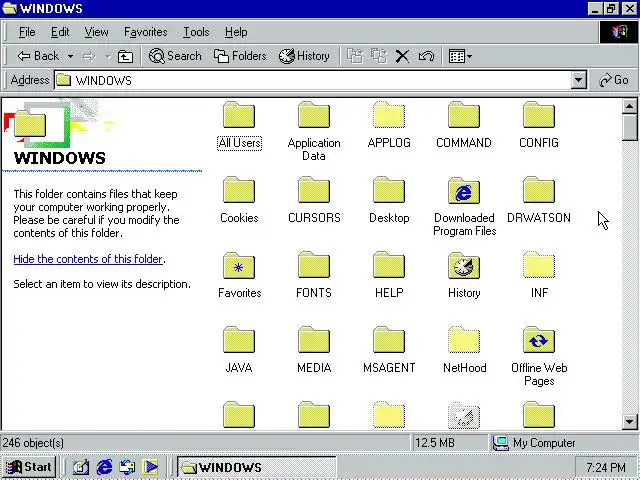Click the scrollbar up arrow
This screenshot has width=640, height=480.
pyautogui.click(x=629, y=106)
